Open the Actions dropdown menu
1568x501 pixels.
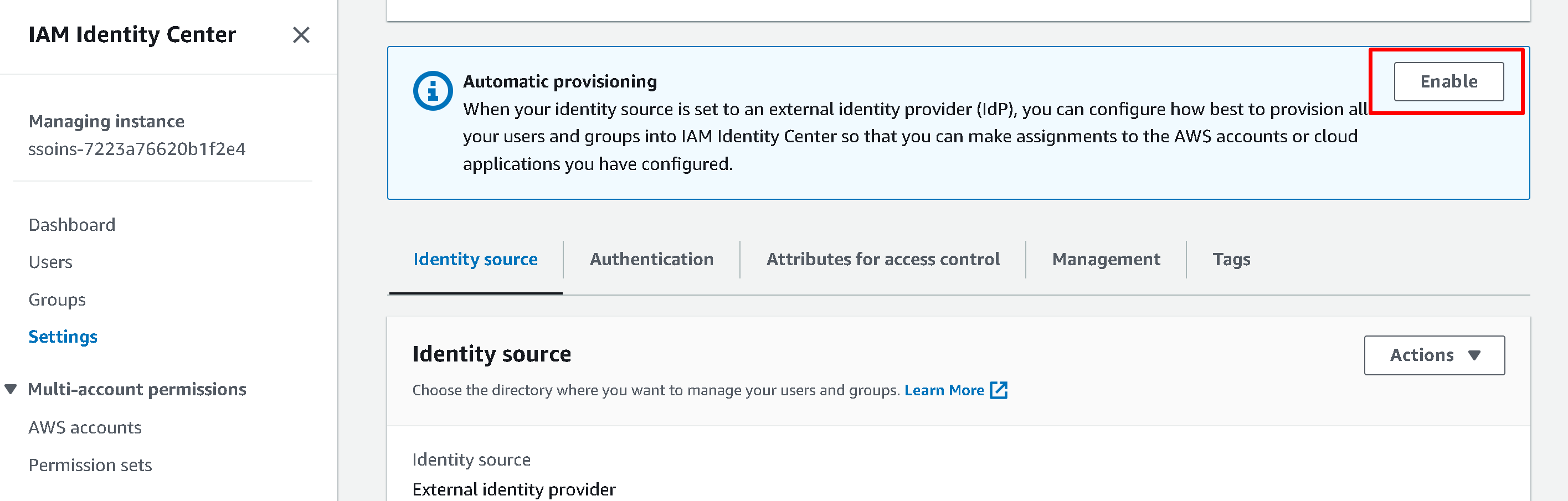(1433, 355)
